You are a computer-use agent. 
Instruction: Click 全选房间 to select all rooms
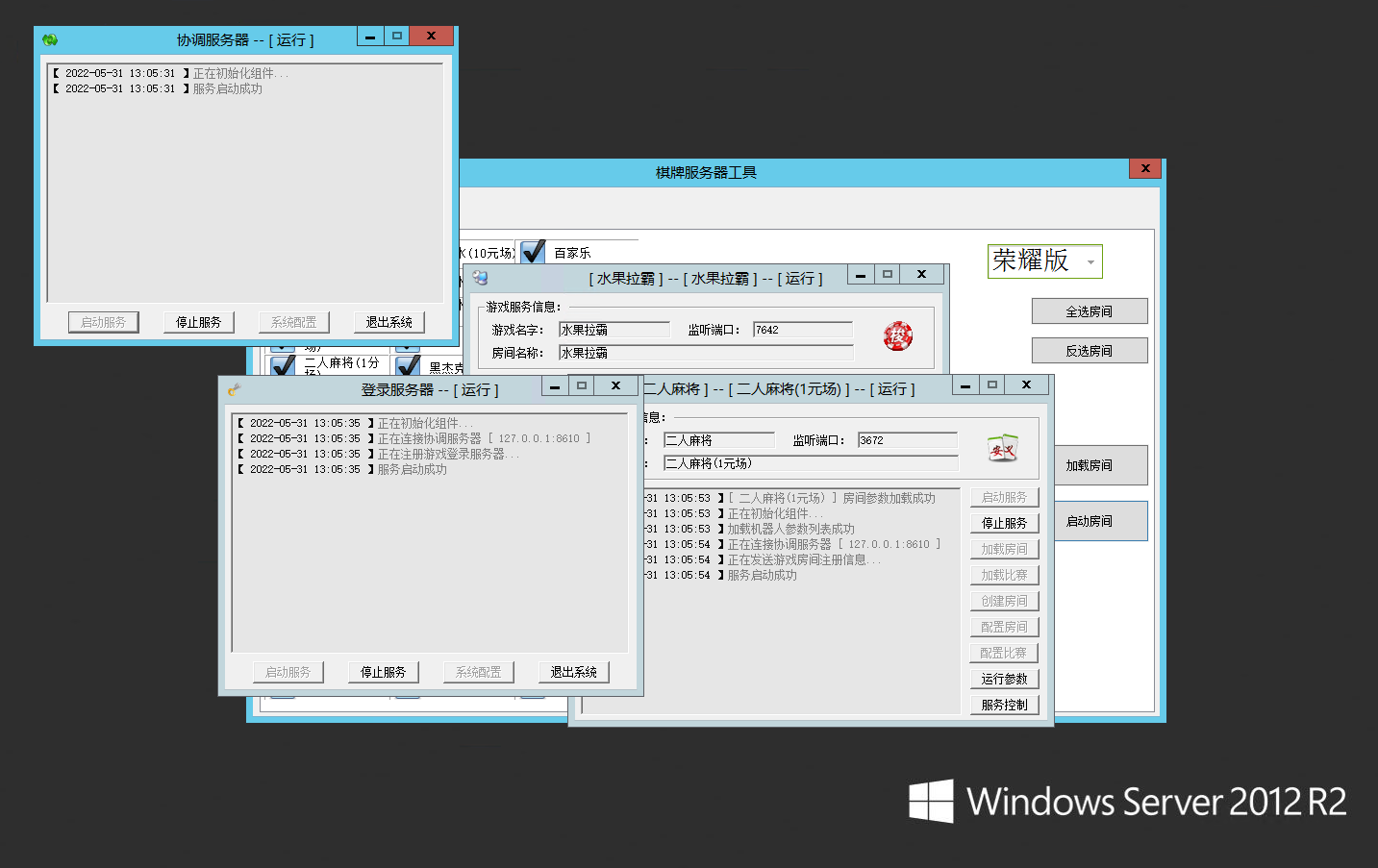coord(1089,311)
